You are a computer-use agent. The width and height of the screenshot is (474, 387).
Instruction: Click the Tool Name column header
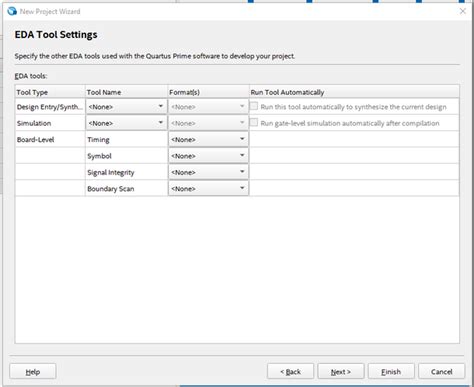pyautogui.click(x=126, y=92)
